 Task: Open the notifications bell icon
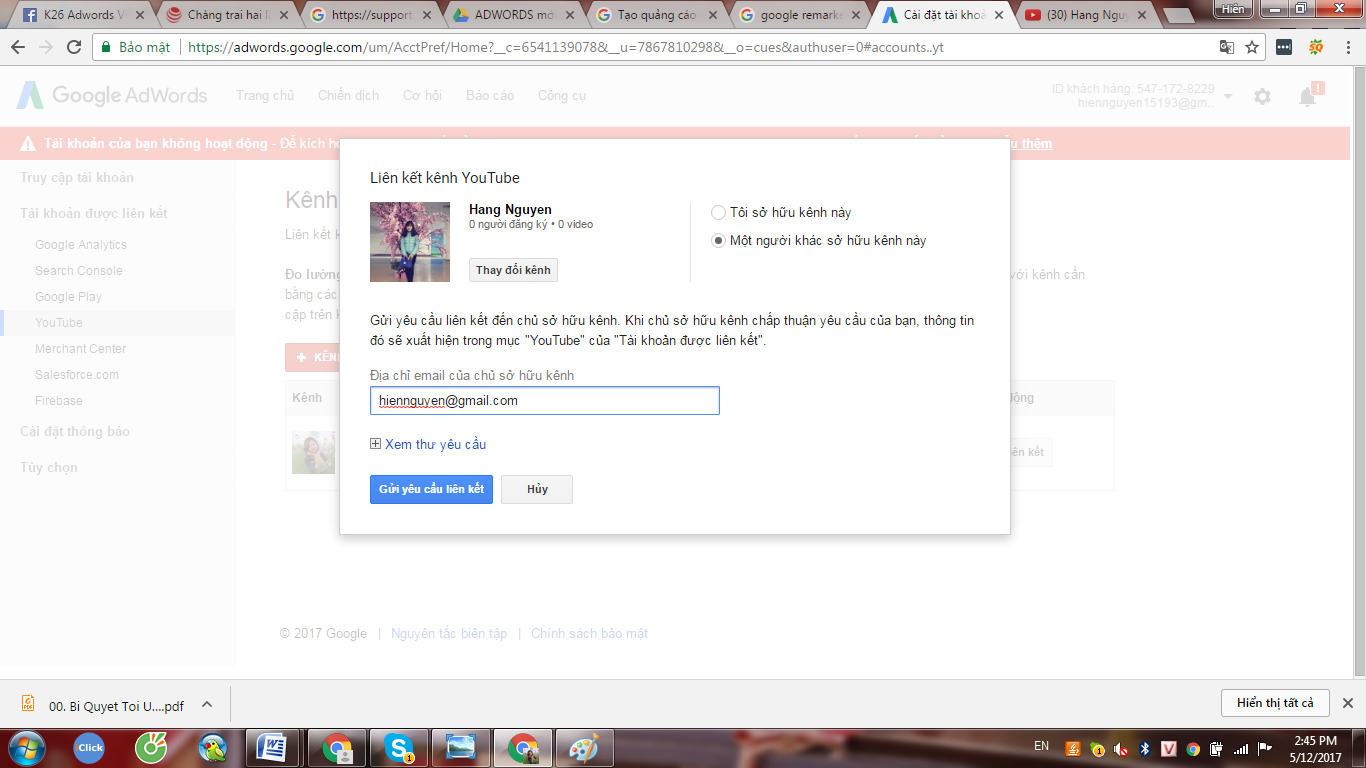point(1307,97)
